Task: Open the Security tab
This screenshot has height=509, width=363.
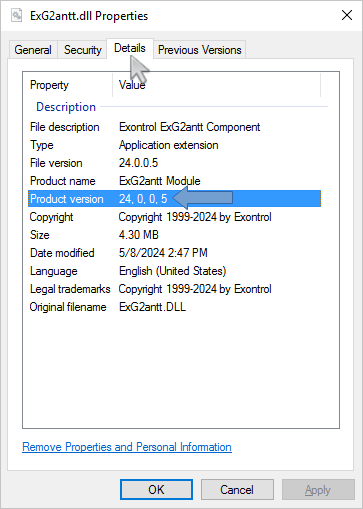Action: pyautogui.click(x=82, y=50)
